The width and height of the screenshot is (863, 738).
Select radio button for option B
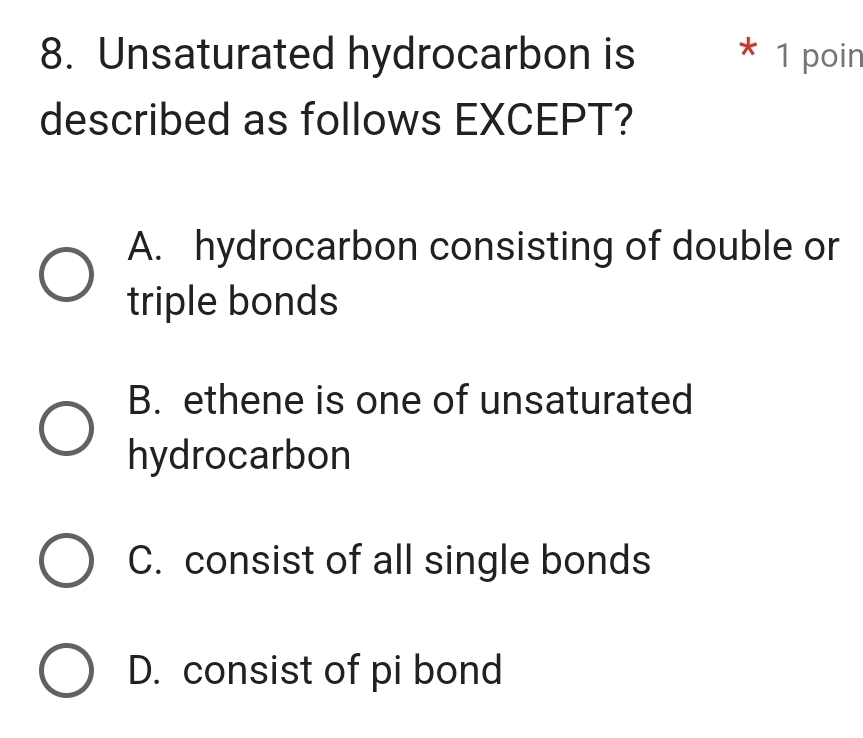coord(68,429)
